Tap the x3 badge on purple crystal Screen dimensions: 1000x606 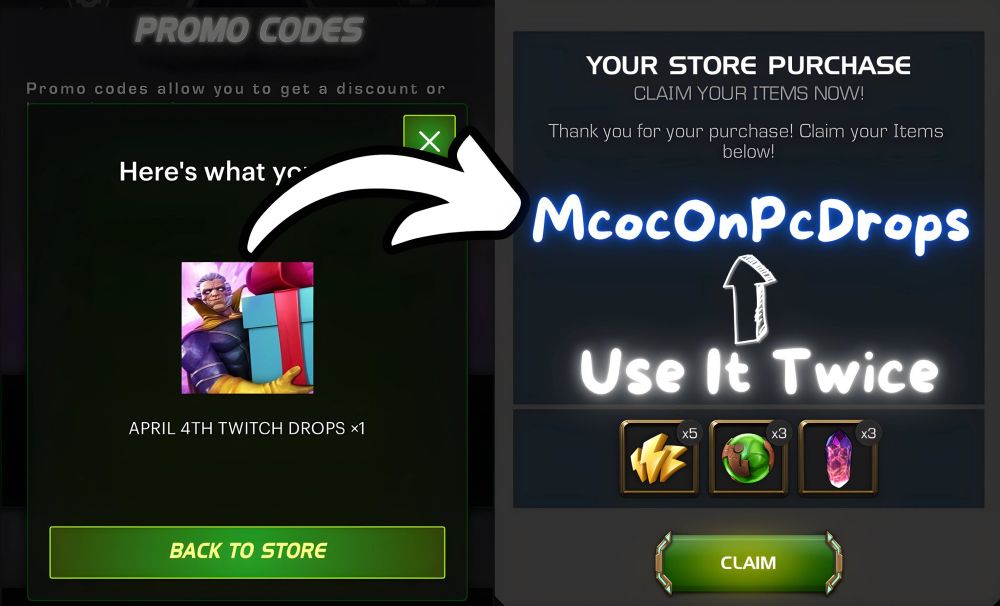click(869, 434)
